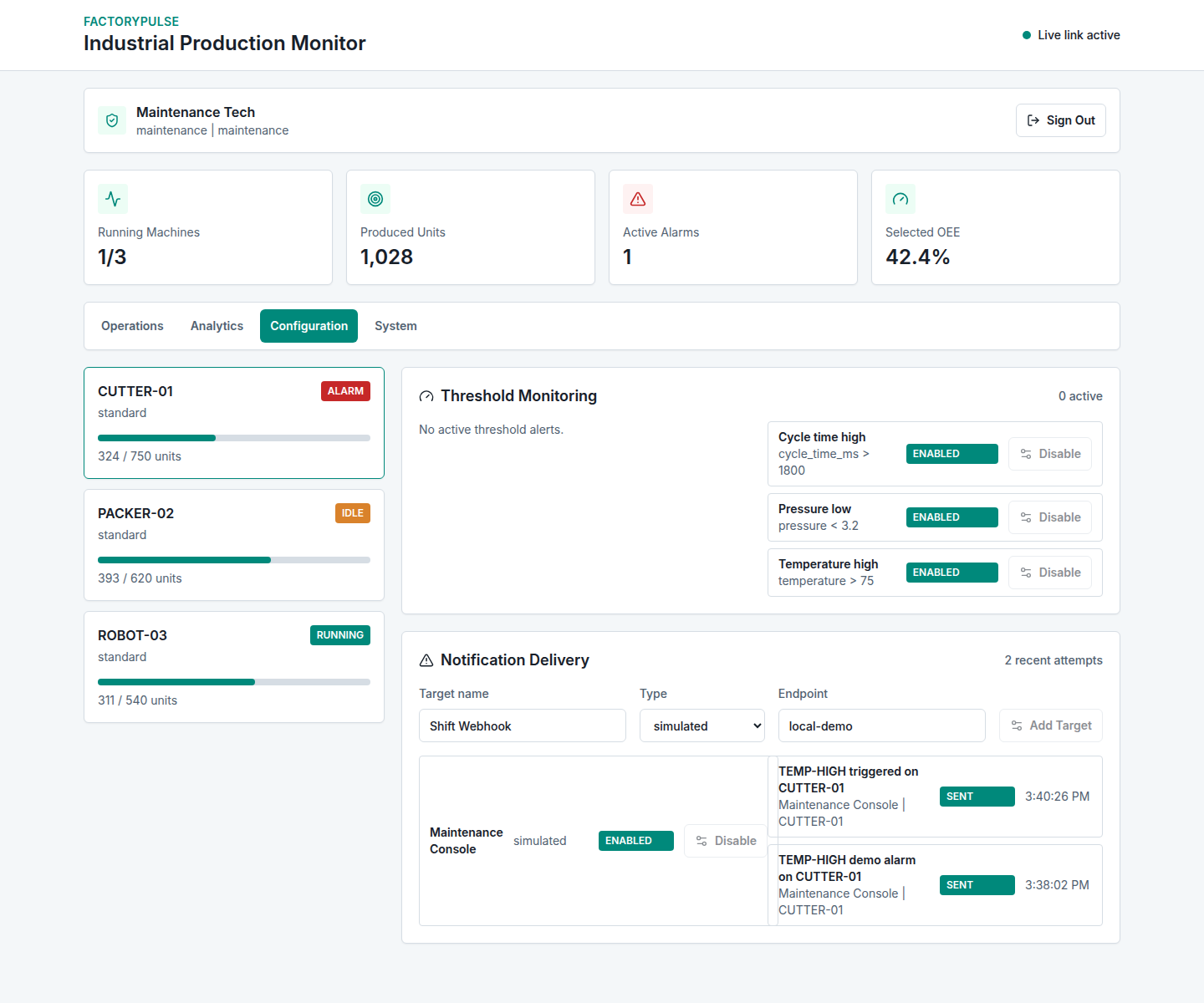
Task: Click SENT badge for 3:40:26 PM attempt
Action: coord(977,797)
